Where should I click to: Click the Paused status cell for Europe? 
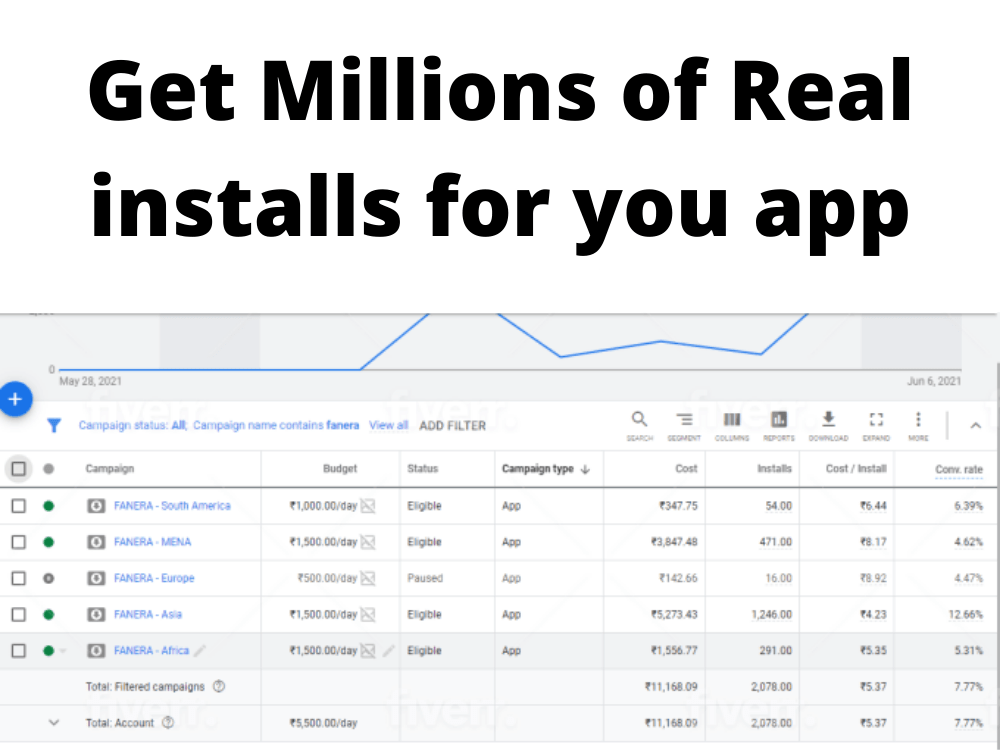point(425,578)
